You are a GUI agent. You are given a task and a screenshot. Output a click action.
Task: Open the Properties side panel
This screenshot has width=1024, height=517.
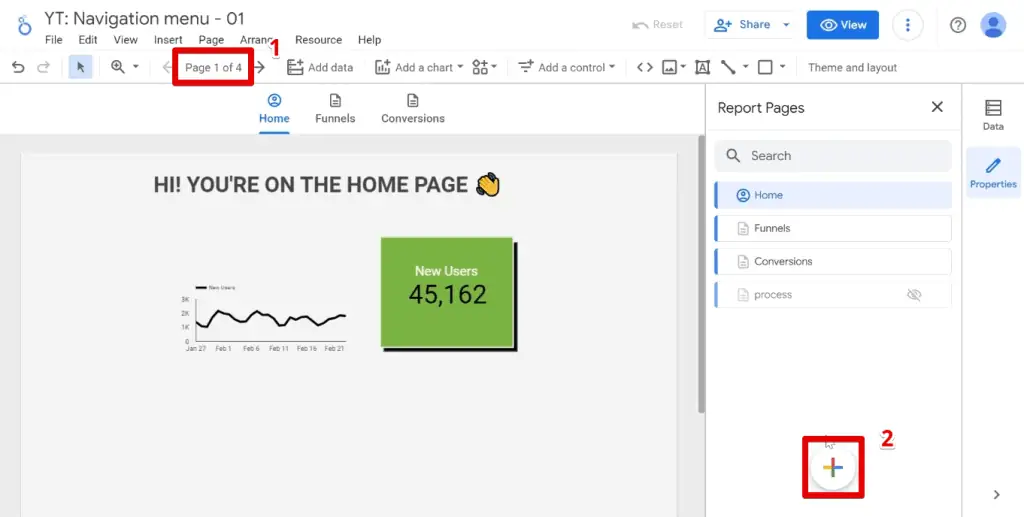tap(993, 173)
